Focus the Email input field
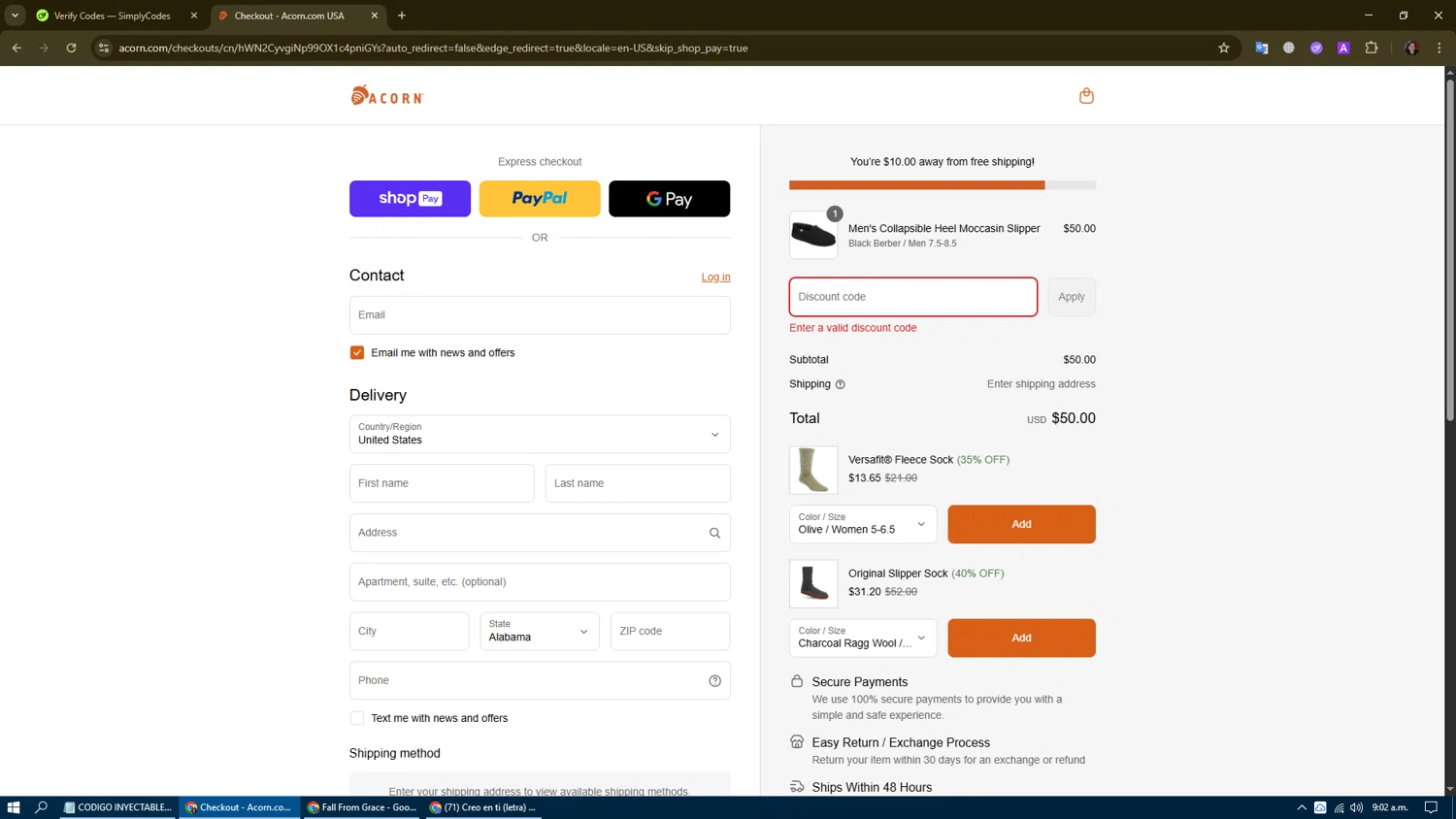This screenshot has height=819, width=1456. (540, 314)
